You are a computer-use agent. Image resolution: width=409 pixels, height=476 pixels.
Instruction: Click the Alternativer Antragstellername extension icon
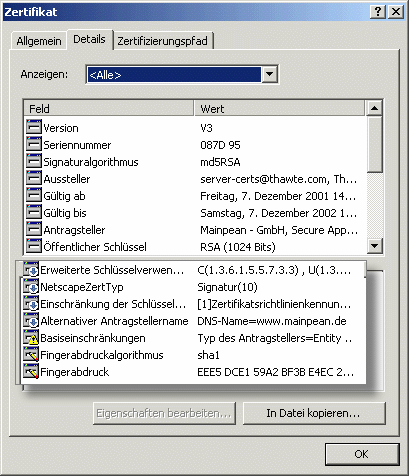click(x=31, y=321)
